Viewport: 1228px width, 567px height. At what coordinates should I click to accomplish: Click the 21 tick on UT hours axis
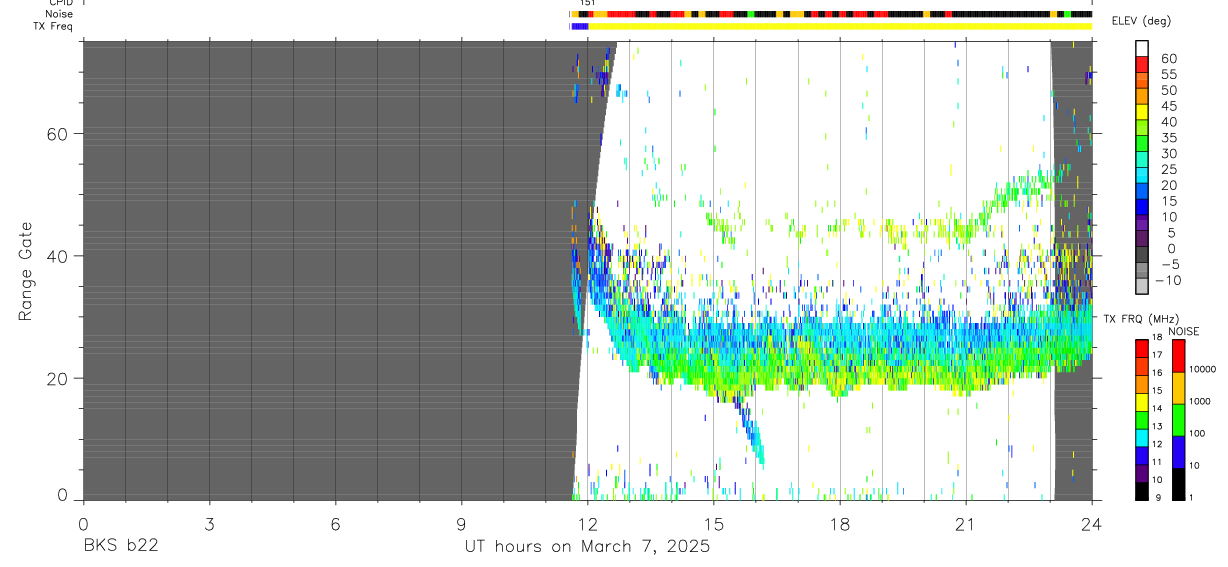point(966,524)
